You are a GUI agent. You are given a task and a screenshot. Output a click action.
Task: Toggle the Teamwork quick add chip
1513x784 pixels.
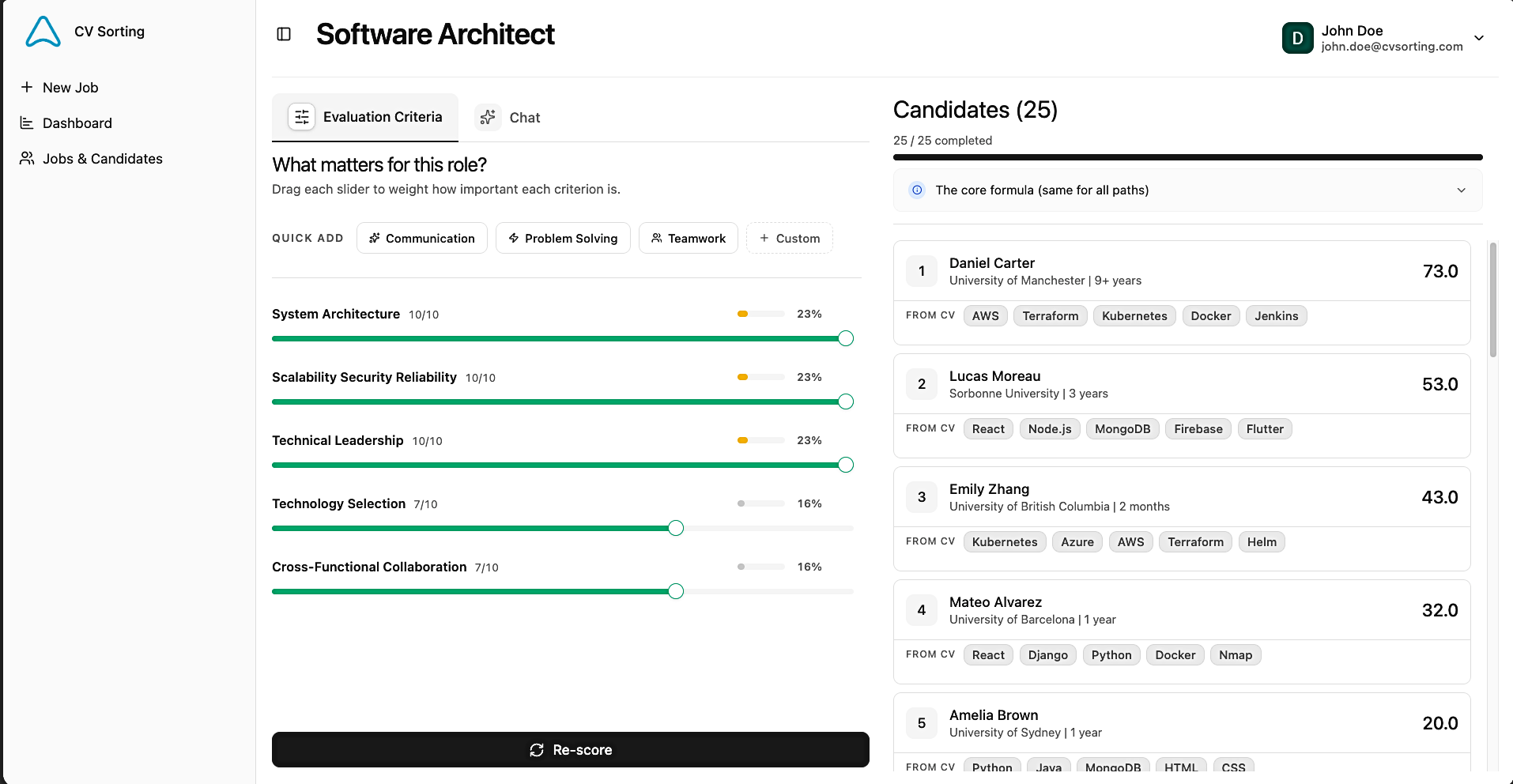(688, 238)
